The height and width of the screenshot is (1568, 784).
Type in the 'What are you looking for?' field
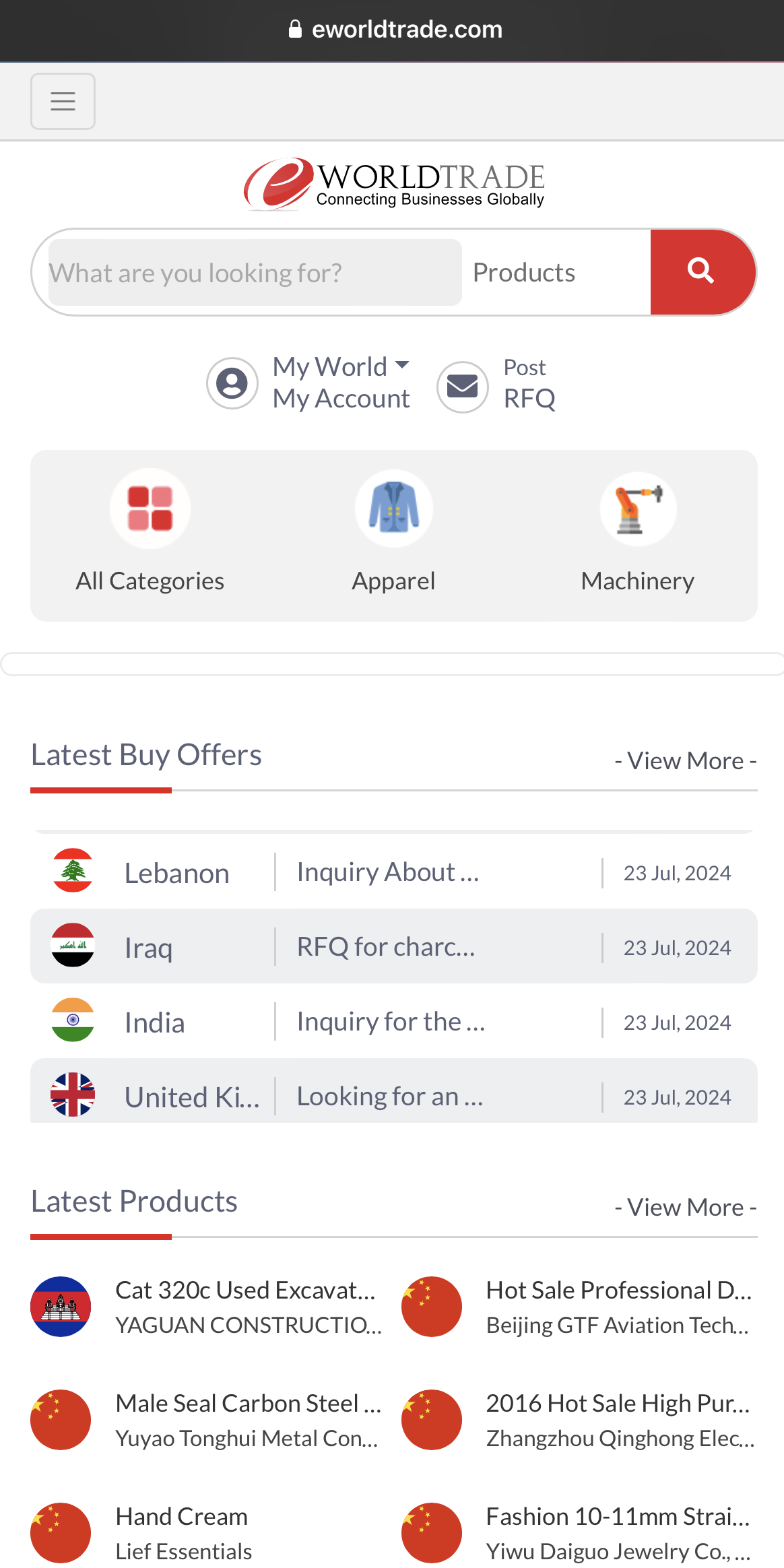point(255,273)
